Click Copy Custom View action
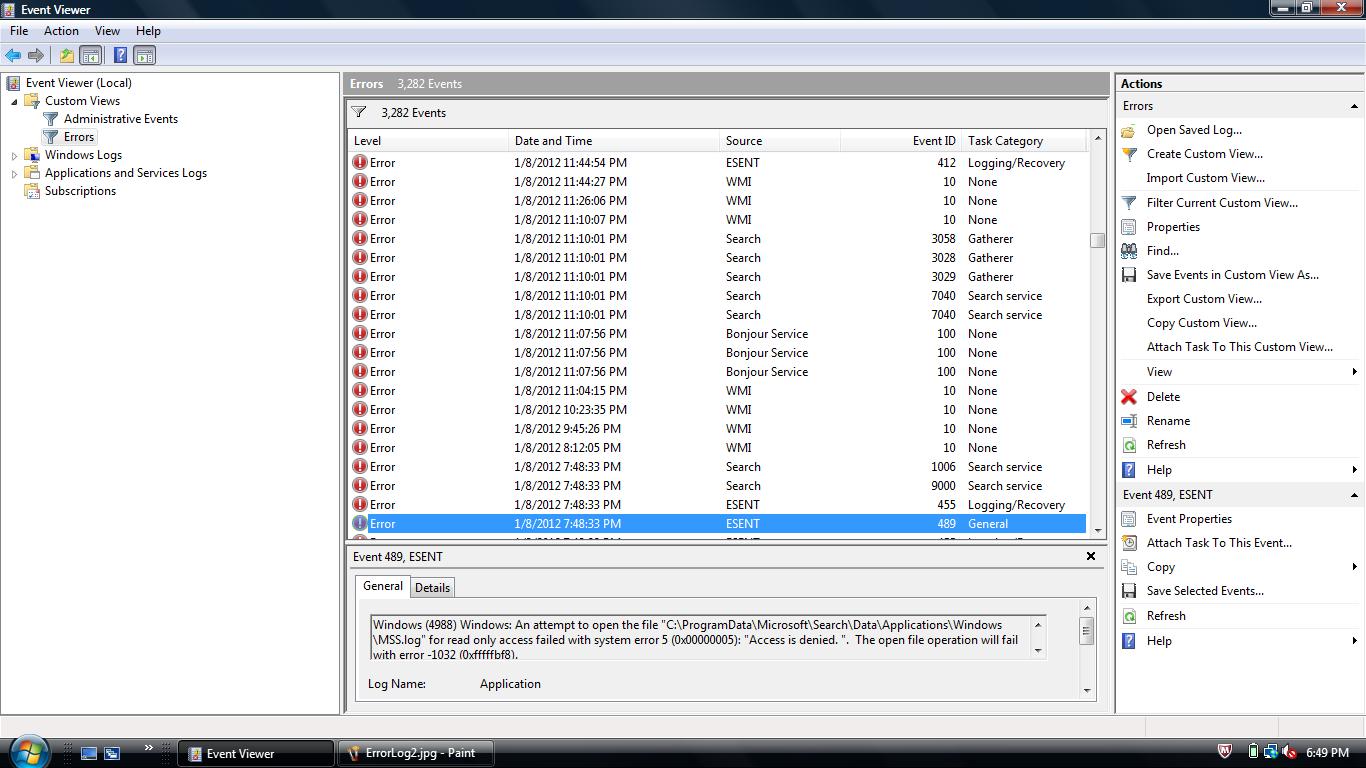The width and height of the screenshot is (1366, 768). pyautogui.click(x=1202, y=323)
